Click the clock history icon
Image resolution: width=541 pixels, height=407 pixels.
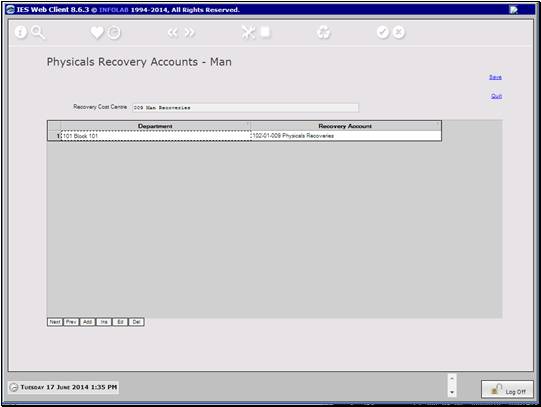pos(114,33)
